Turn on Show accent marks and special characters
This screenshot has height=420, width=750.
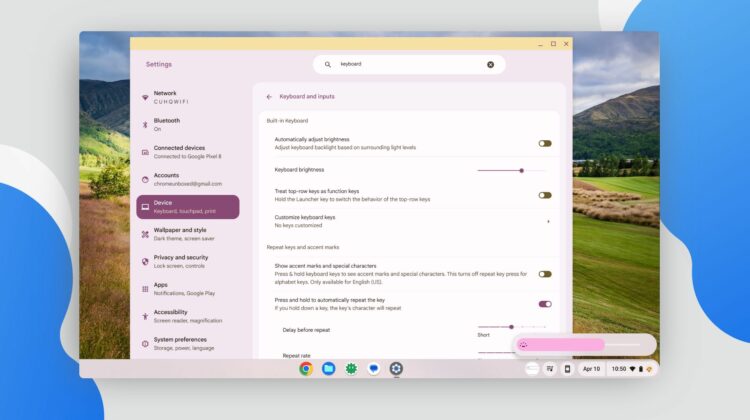(544, 274)
